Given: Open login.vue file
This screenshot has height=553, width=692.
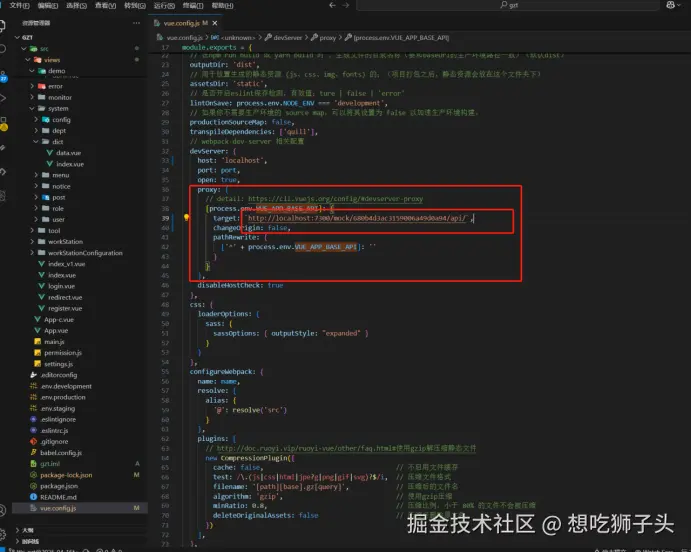Looking at the screenshot, I should pos(61,286).
